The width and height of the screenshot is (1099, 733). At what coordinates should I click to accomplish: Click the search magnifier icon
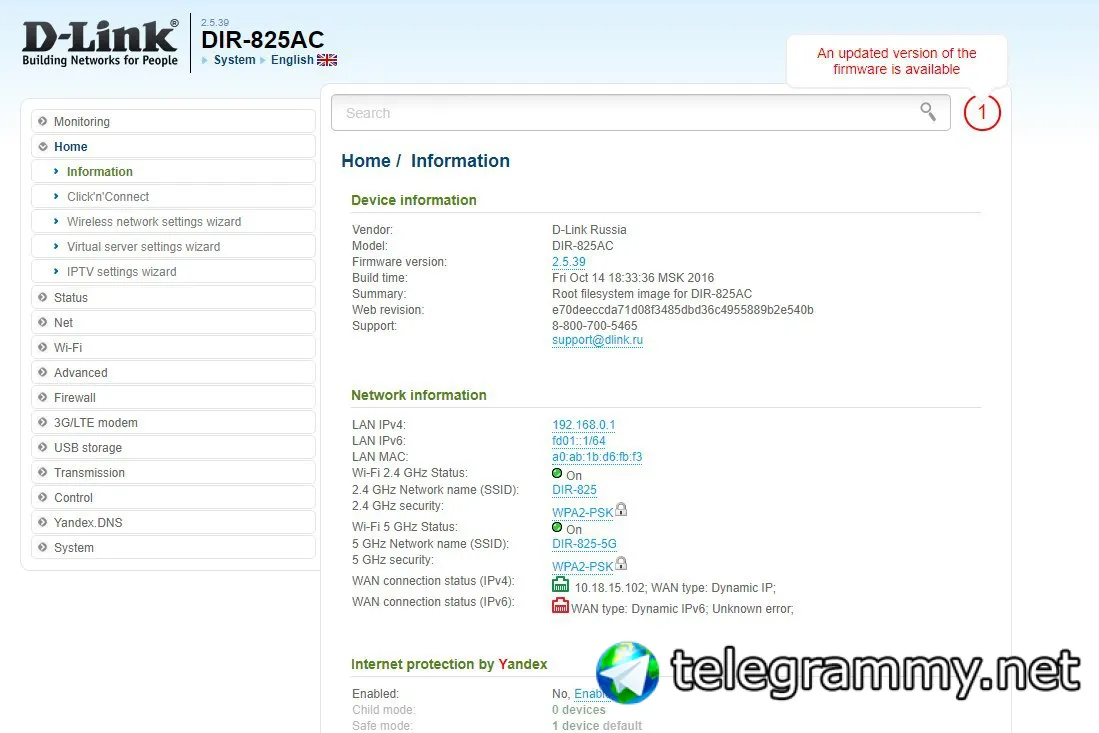(928, 111)
